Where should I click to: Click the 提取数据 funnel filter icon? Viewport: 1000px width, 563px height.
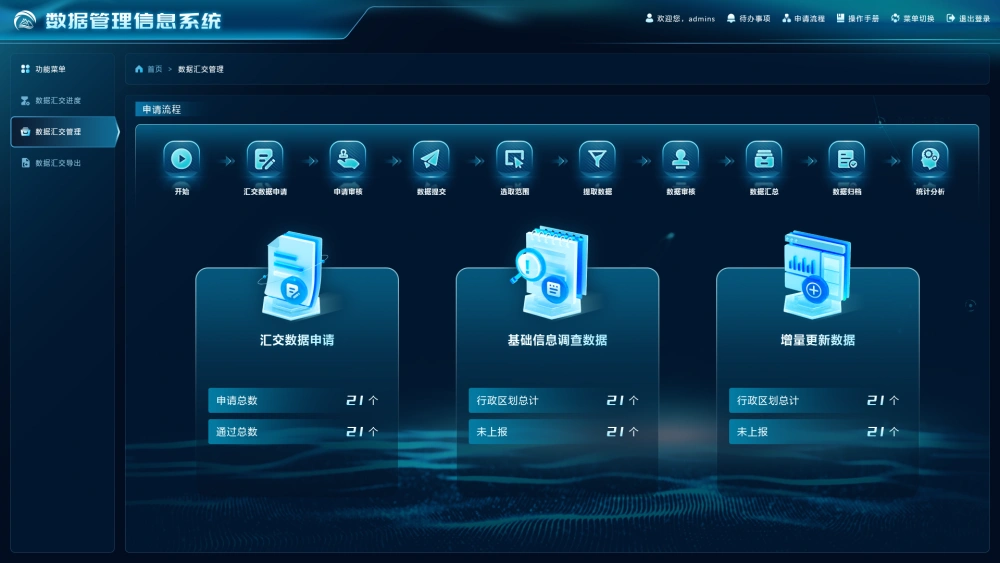coord(597,158)
